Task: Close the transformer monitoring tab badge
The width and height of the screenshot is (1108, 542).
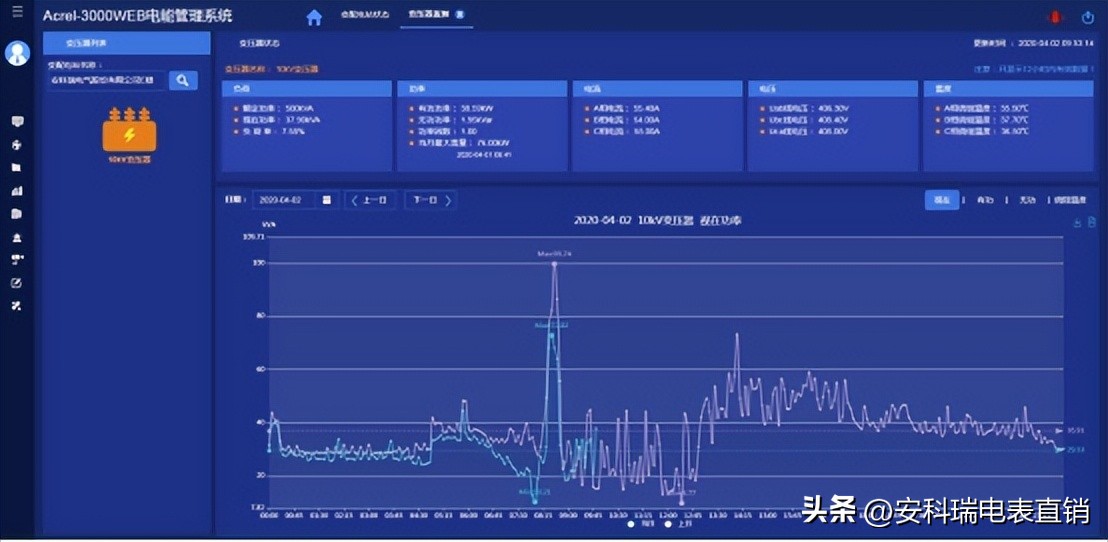Action: click(460, 14)
